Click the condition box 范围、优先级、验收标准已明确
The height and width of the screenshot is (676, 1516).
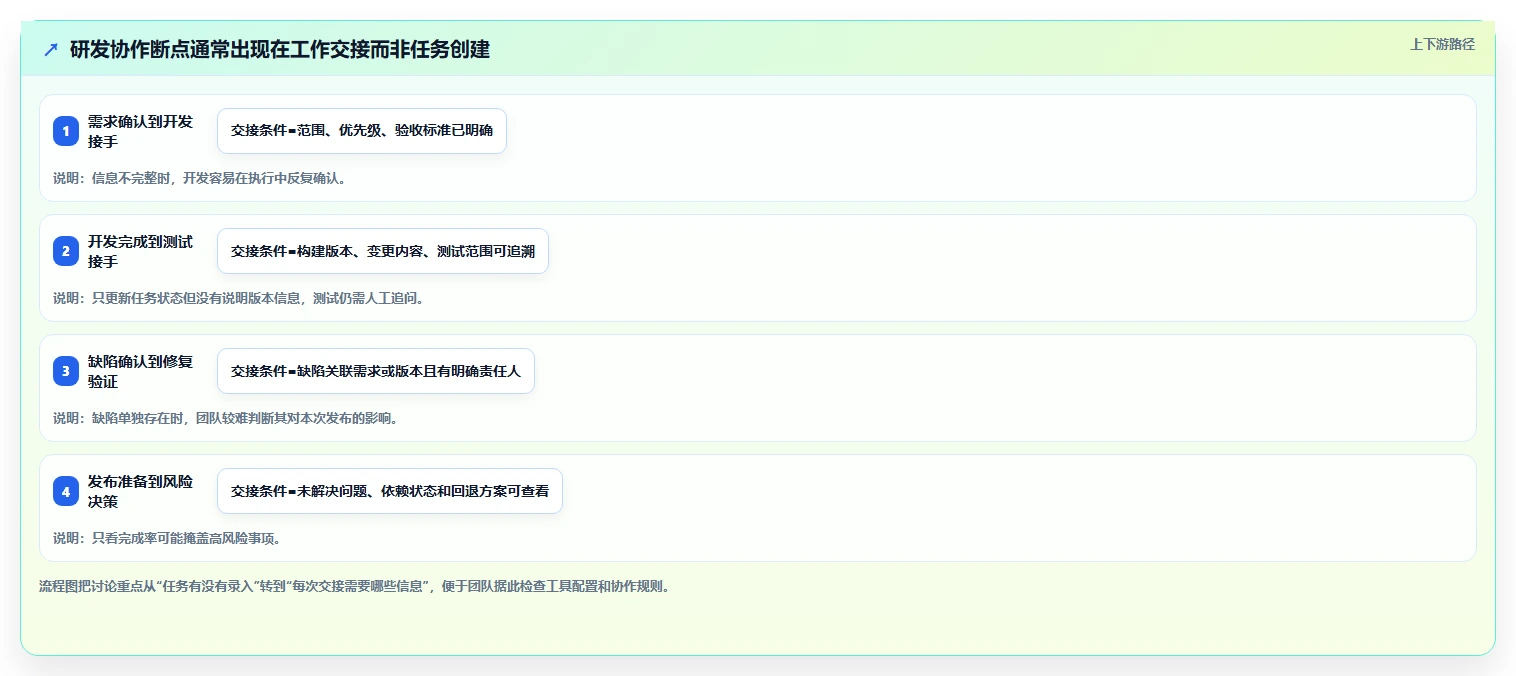362,131
